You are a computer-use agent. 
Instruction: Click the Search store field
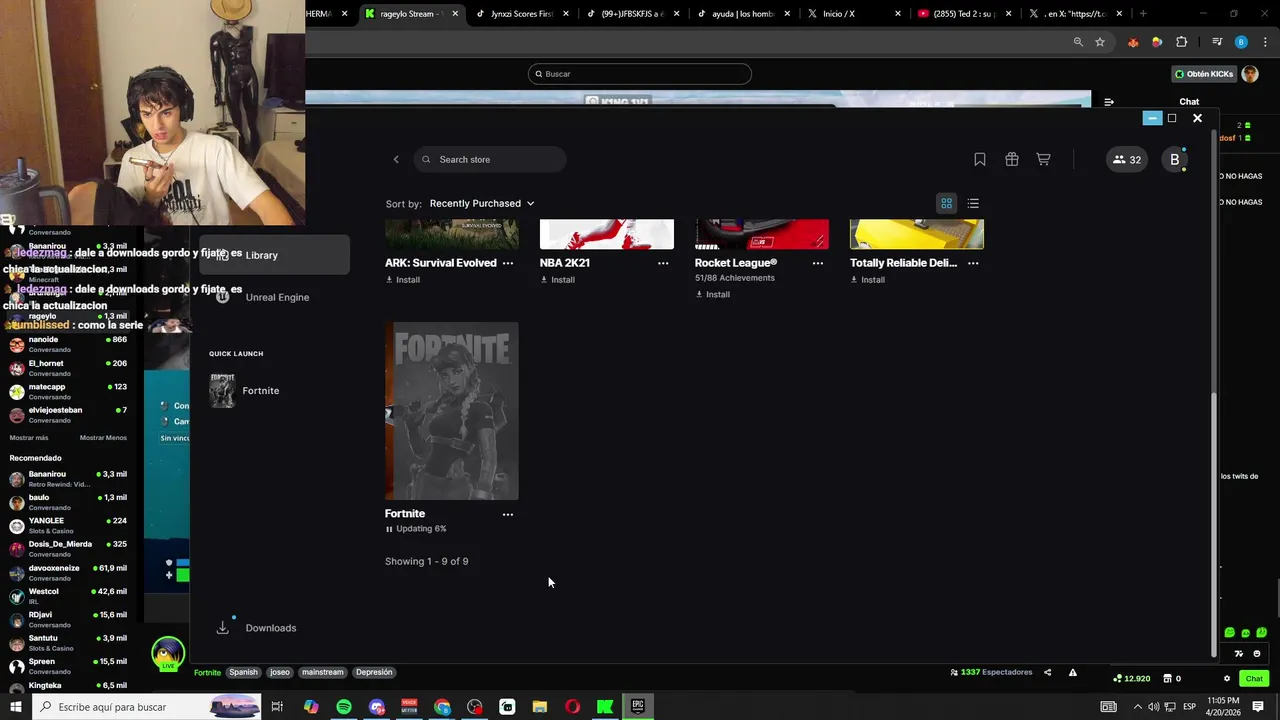(x=490, y=160)
